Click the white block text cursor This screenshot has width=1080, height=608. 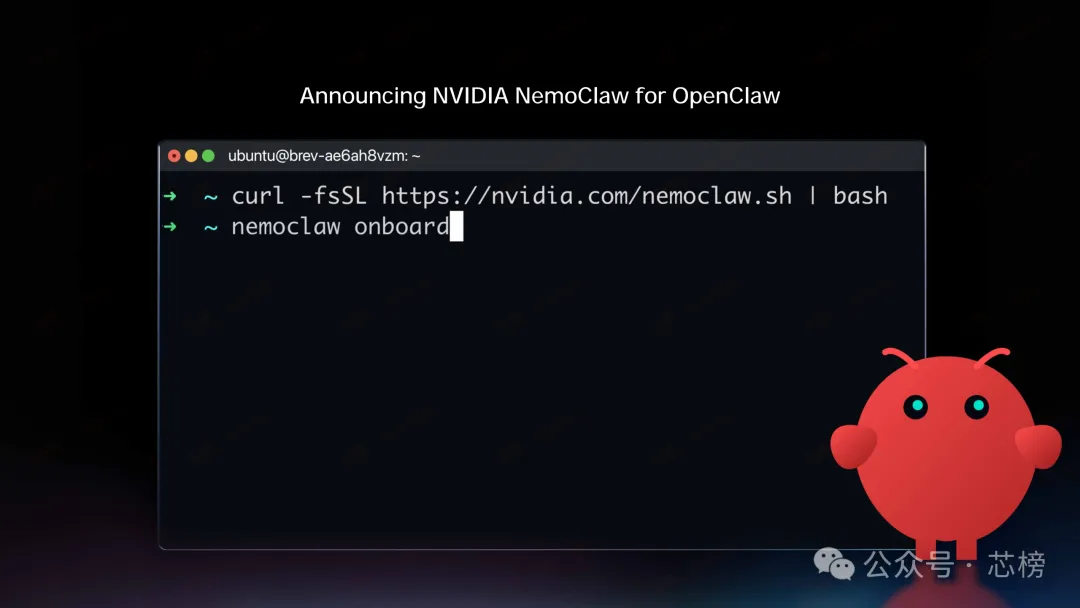[x=457, y=227]
